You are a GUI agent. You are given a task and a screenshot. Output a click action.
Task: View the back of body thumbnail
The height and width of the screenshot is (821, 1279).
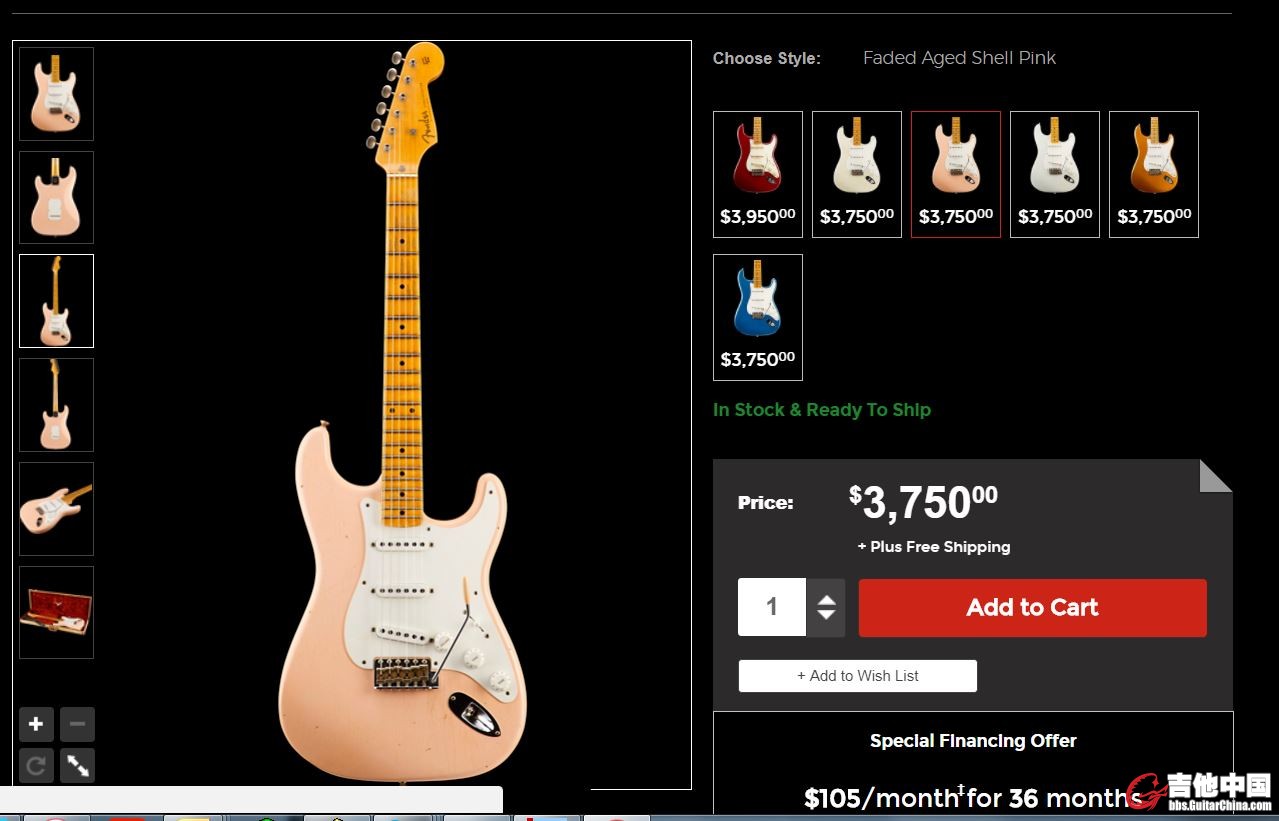56,197
